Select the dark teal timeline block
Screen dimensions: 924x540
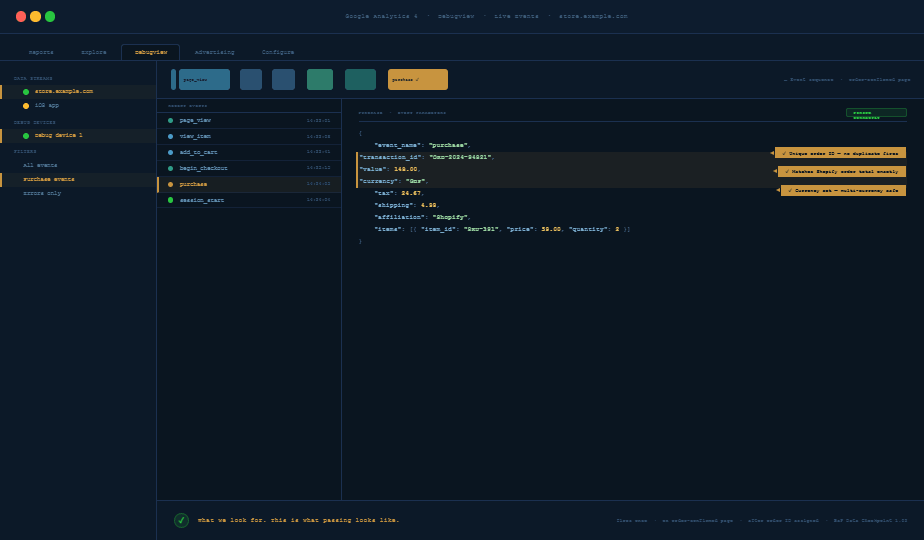[x=361, y=80]
